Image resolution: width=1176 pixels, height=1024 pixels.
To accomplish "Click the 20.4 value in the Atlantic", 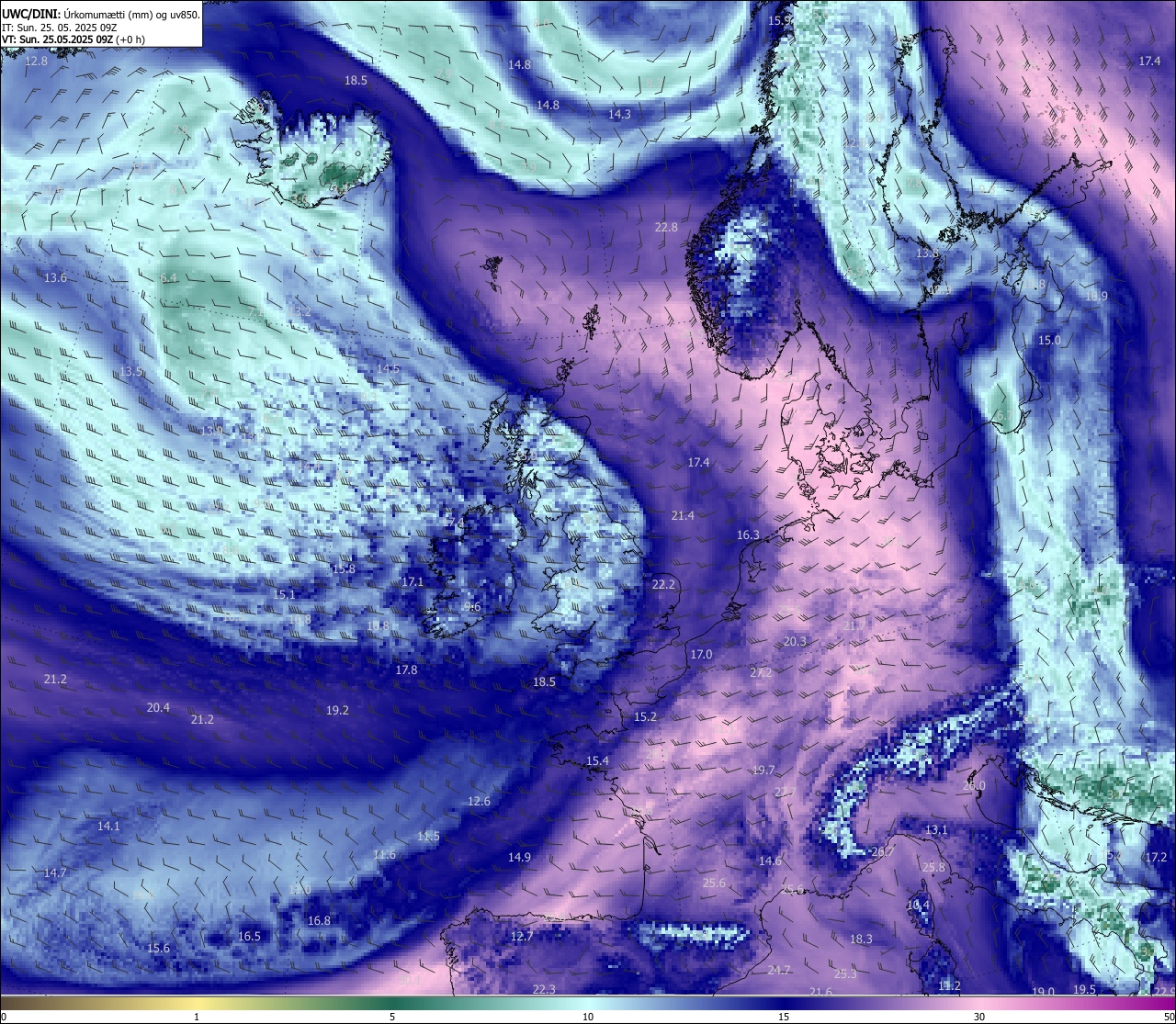I will [x=158, y=708].
